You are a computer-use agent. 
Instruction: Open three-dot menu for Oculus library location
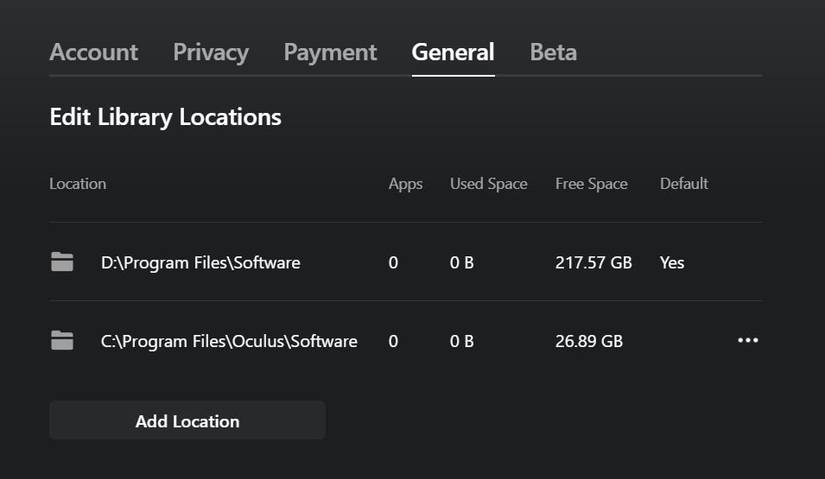(x=748, y=341)
